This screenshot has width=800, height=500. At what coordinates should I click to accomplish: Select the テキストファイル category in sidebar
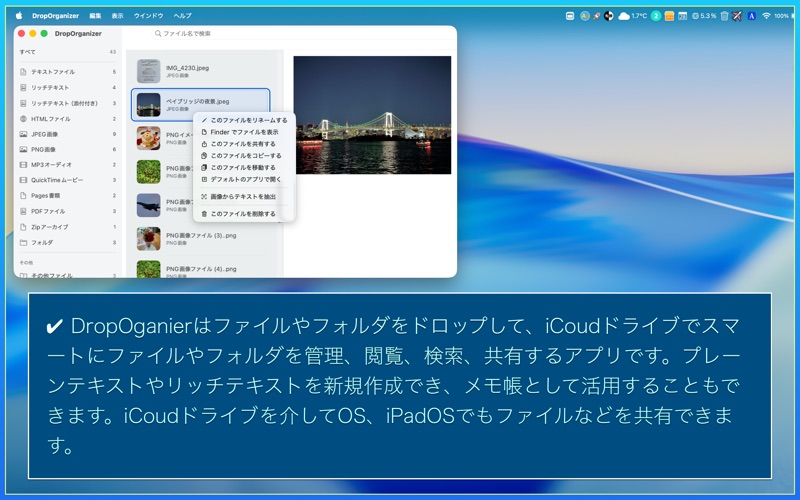[68, 72]
